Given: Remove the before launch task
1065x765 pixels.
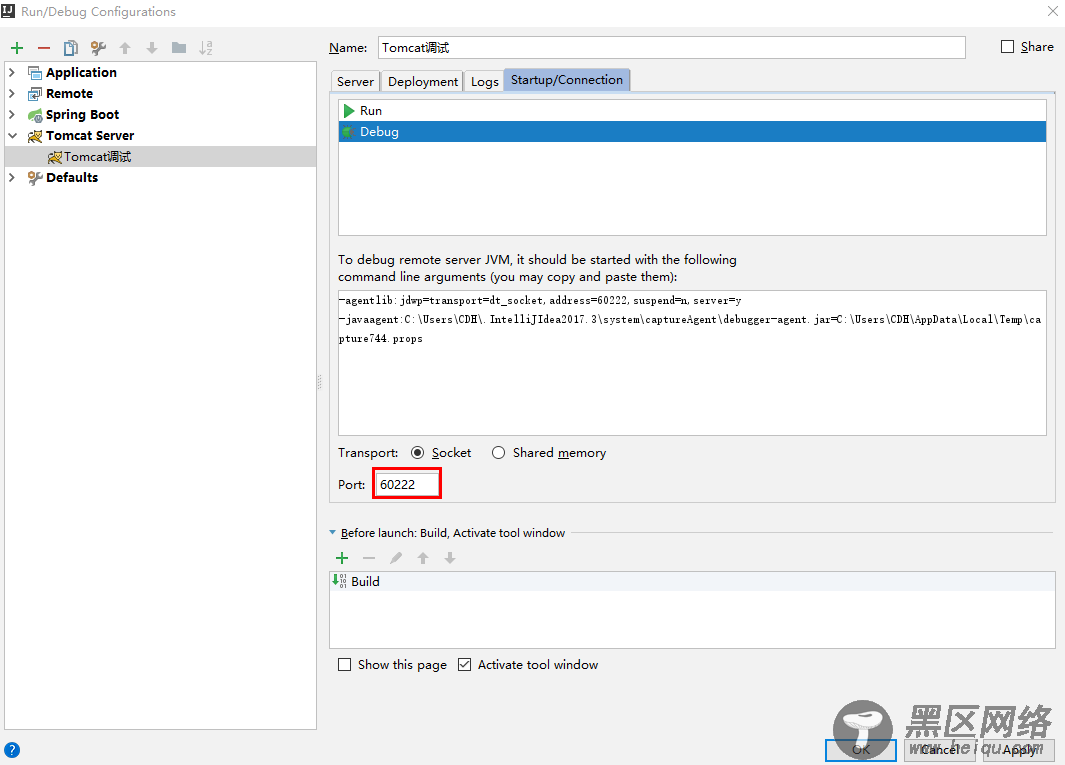Looking at the screenshot, I should pyautogui.click(x=369, y=558).
